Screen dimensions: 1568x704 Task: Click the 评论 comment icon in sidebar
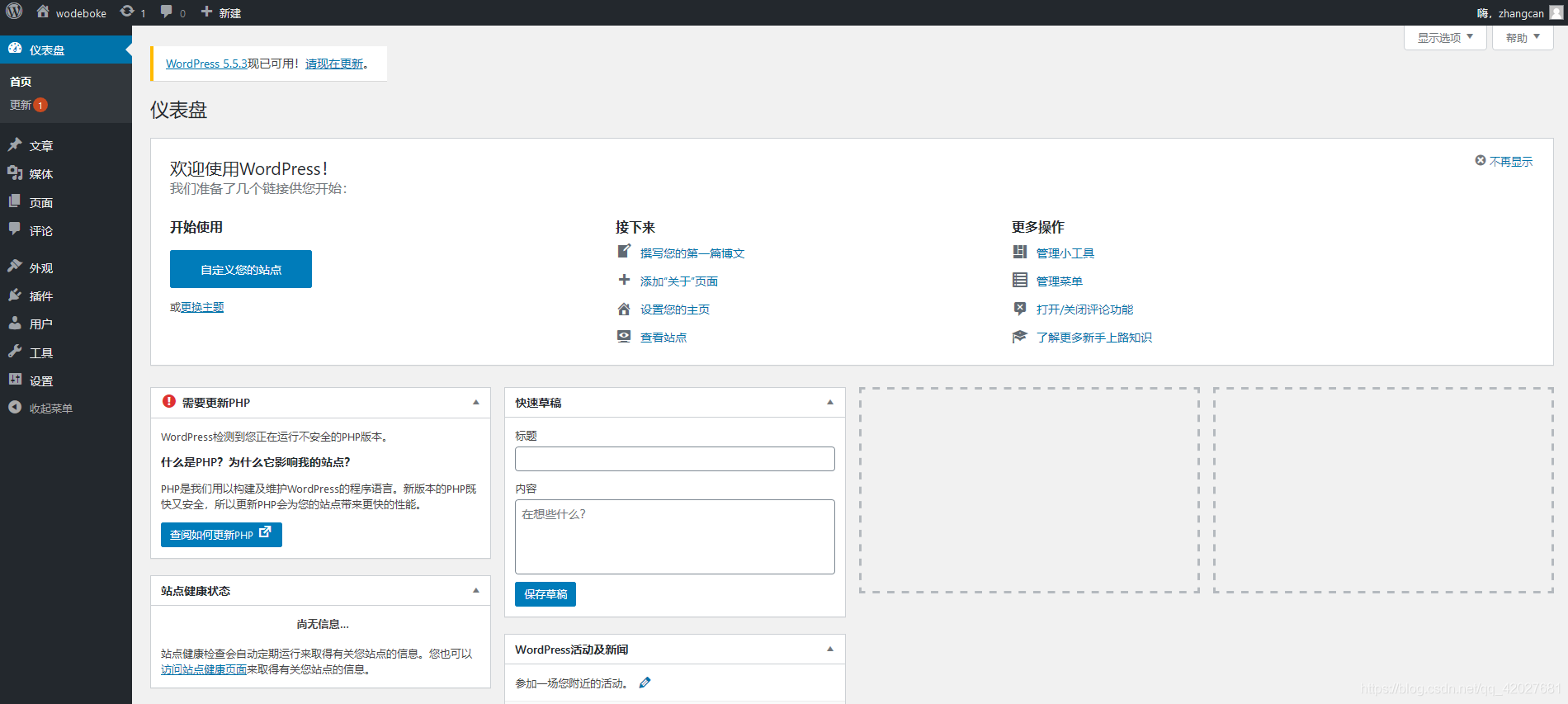tap(15, 229)
